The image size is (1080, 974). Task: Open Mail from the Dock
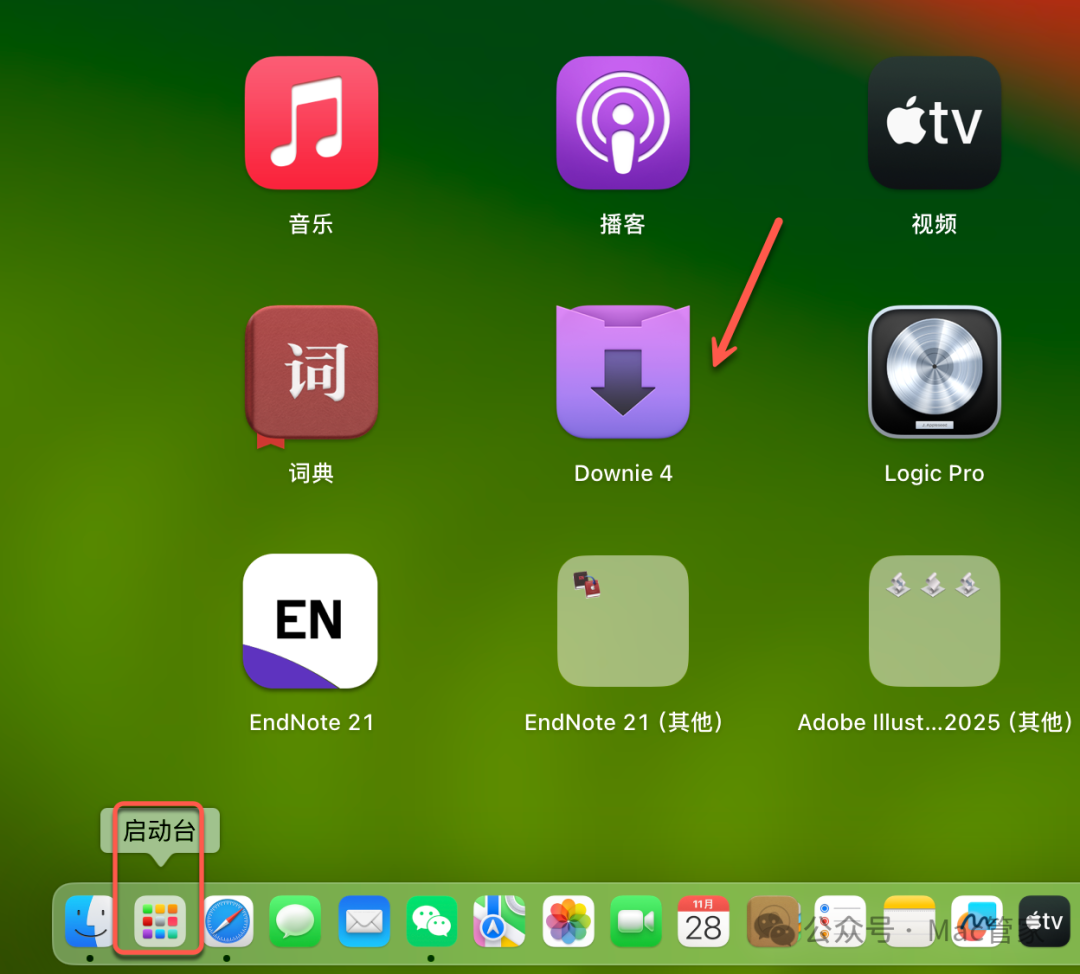click(364, 921)
